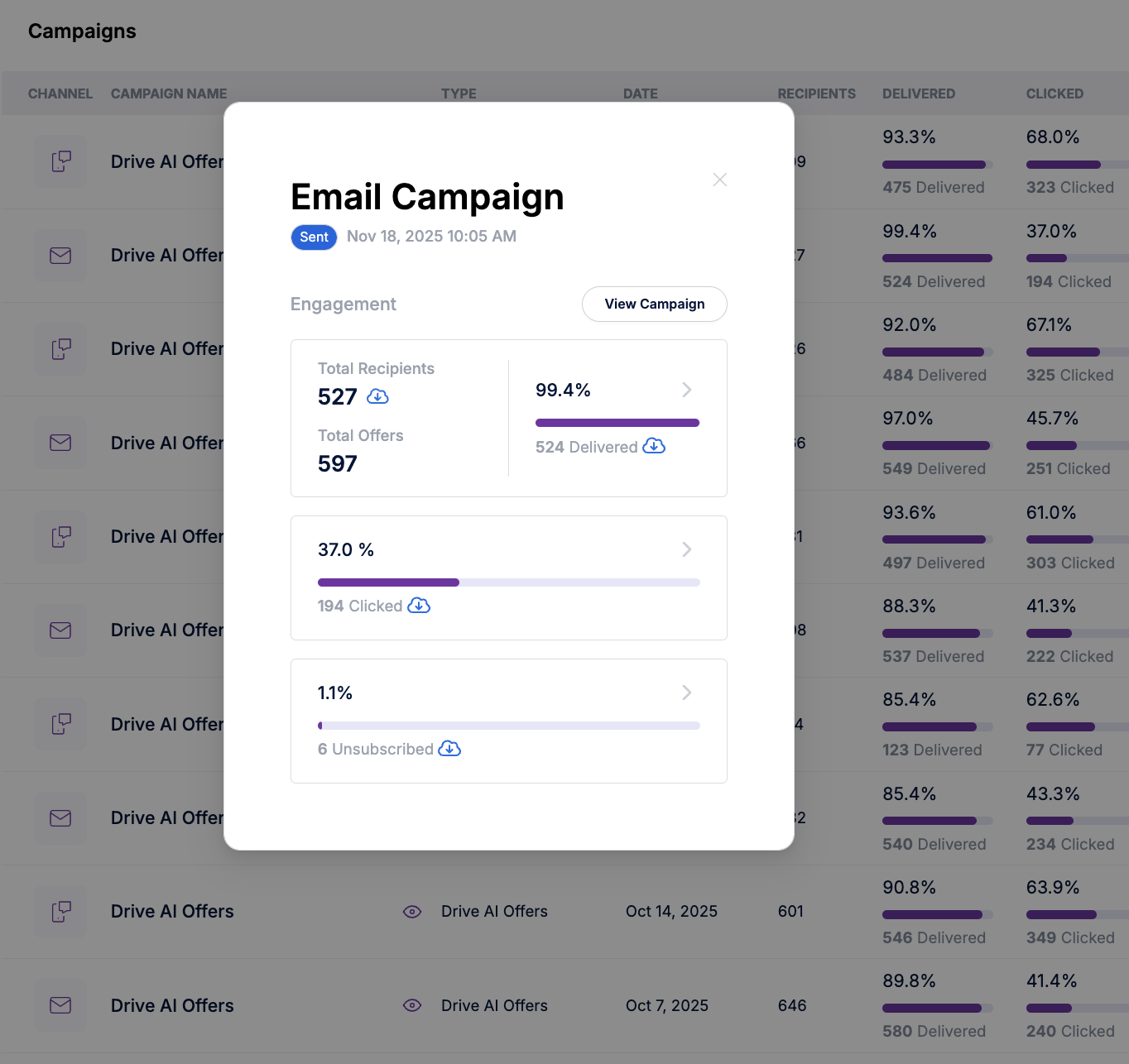Click the SMS channel icon for Oct 14 campaign
This screenshot has width=1129, height=1064.
point(60,912)
